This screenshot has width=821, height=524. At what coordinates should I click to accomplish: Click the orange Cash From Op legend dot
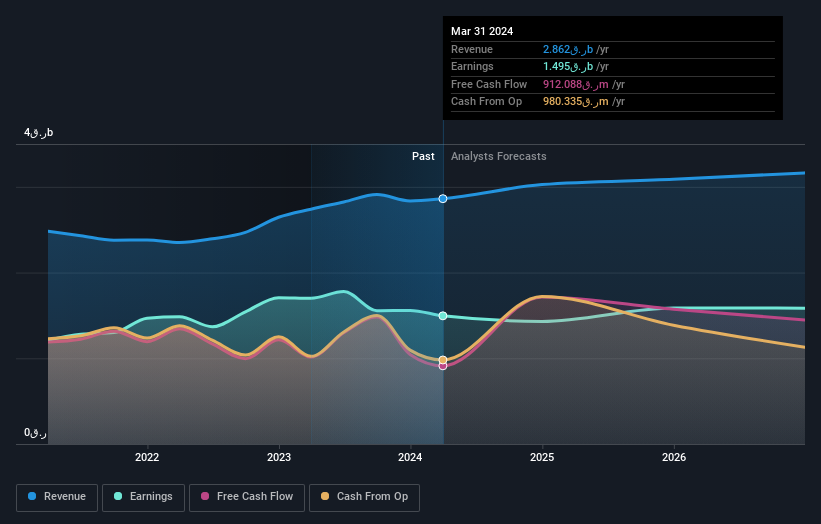[x=325, y=496]
